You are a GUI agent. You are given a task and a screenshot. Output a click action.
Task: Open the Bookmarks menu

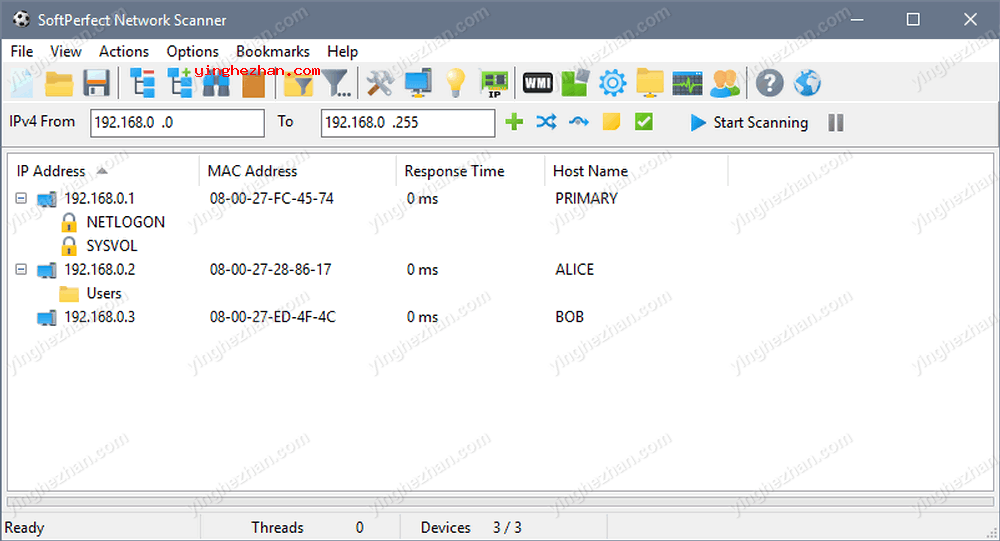(x=273, y=51)
